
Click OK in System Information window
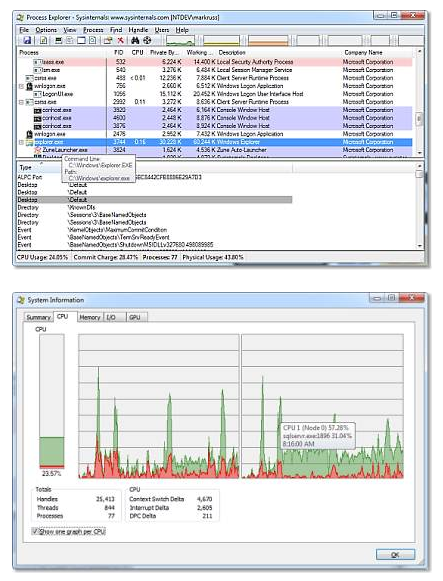(x=395, y=555)
